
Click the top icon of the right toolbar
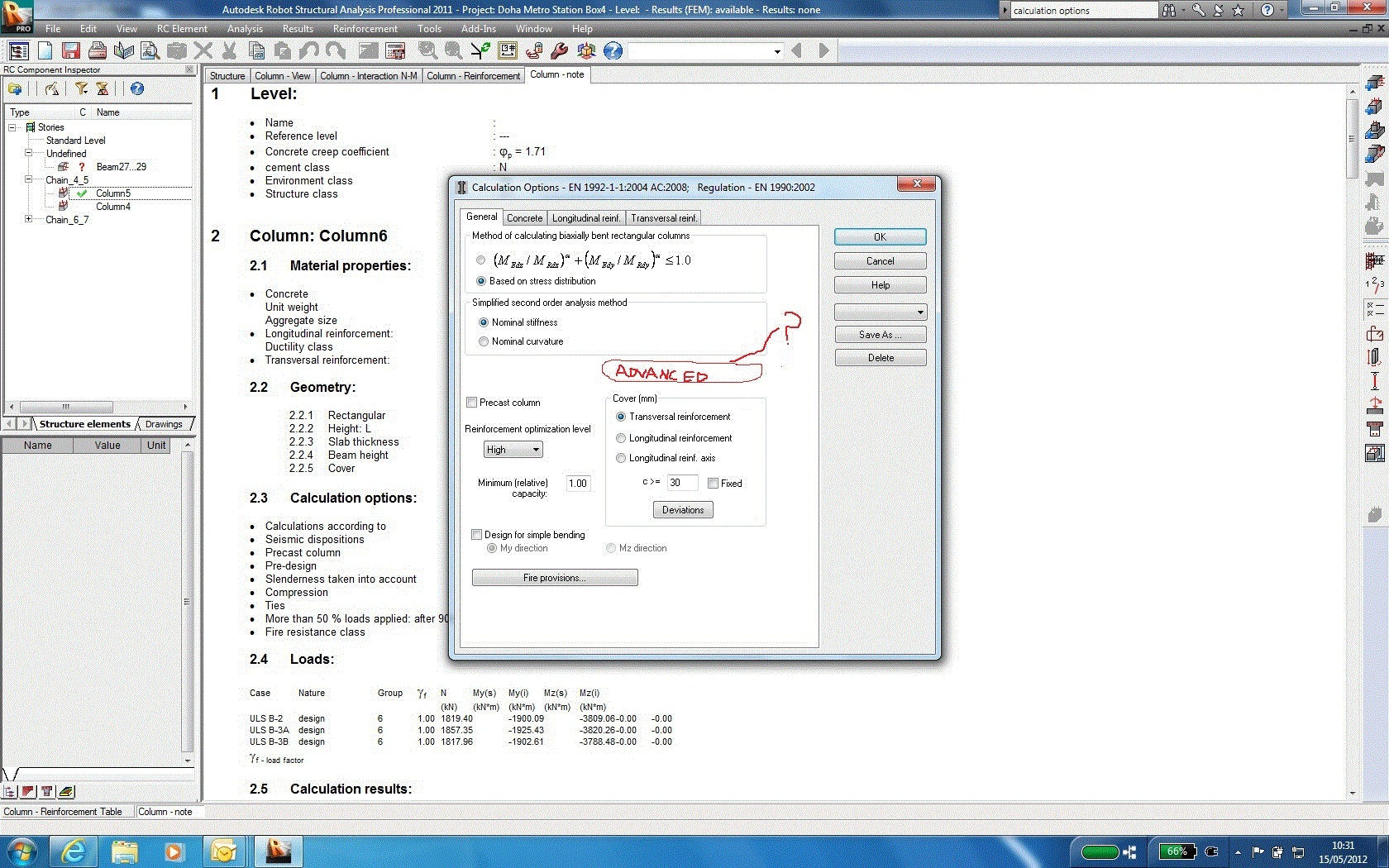tap(1374, 83)
